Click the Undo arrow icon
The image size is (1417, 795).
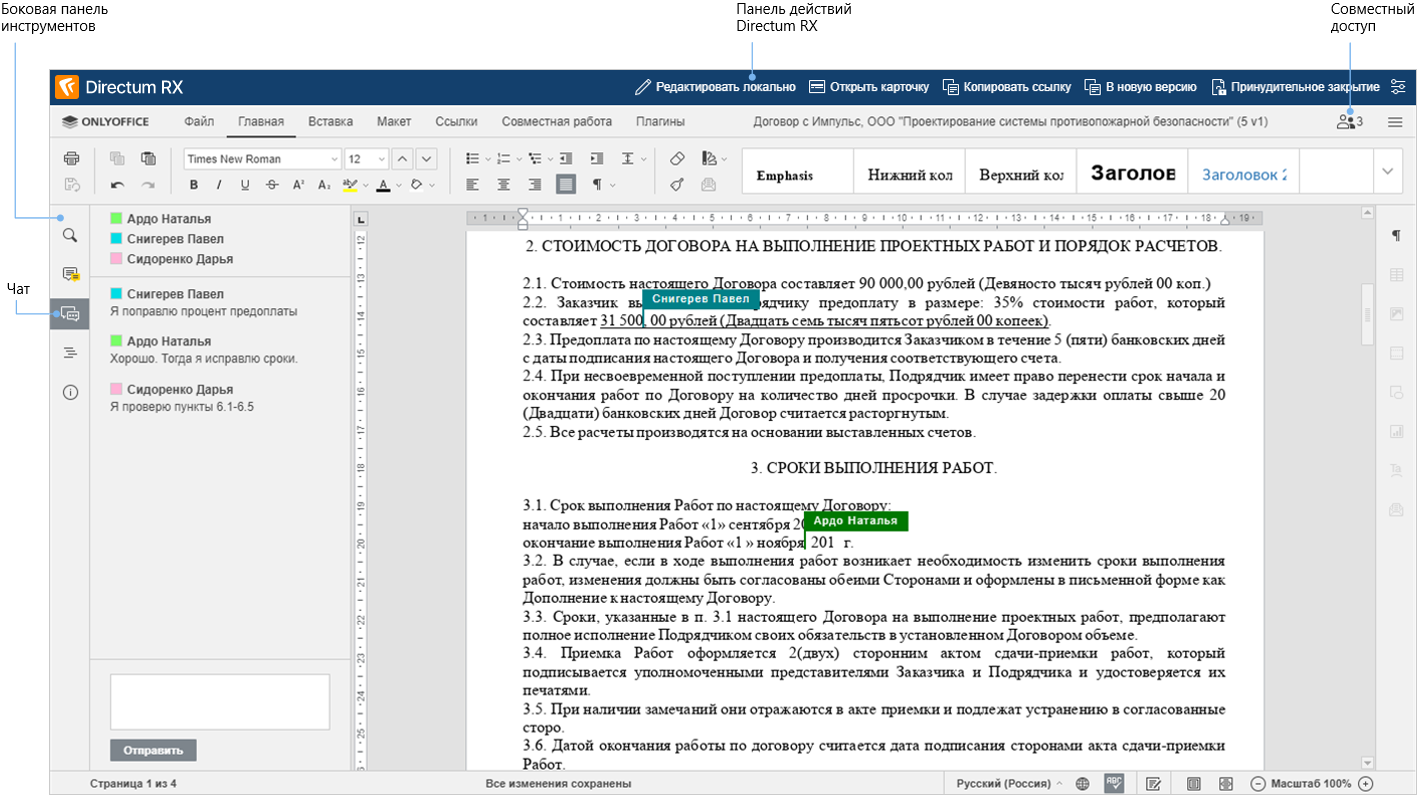117,184
